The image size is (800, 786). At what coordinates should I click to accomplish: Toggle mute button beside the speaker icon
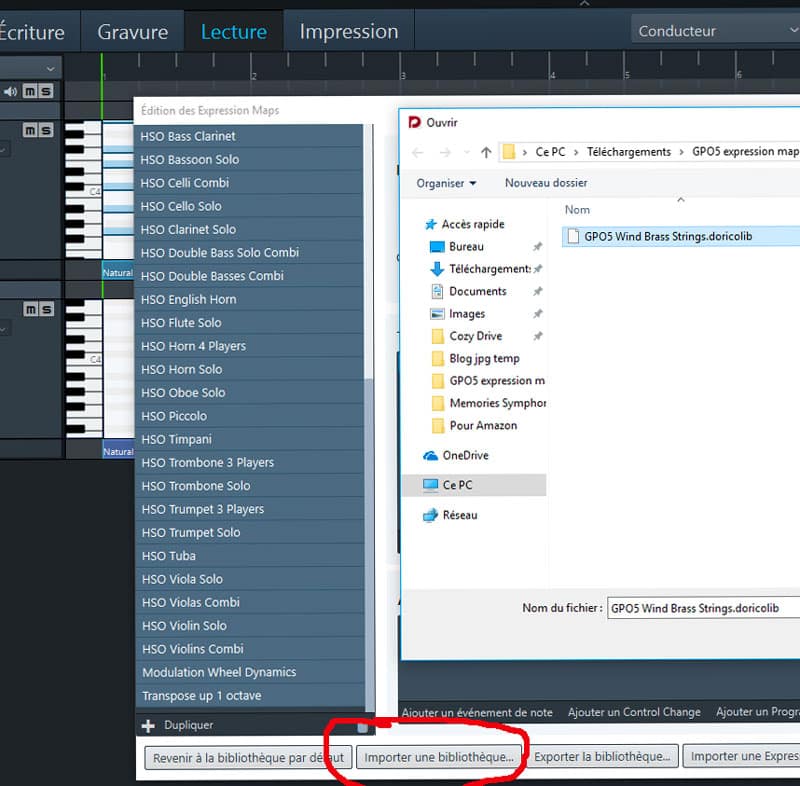pyautogui.click(x=29, y=92)
